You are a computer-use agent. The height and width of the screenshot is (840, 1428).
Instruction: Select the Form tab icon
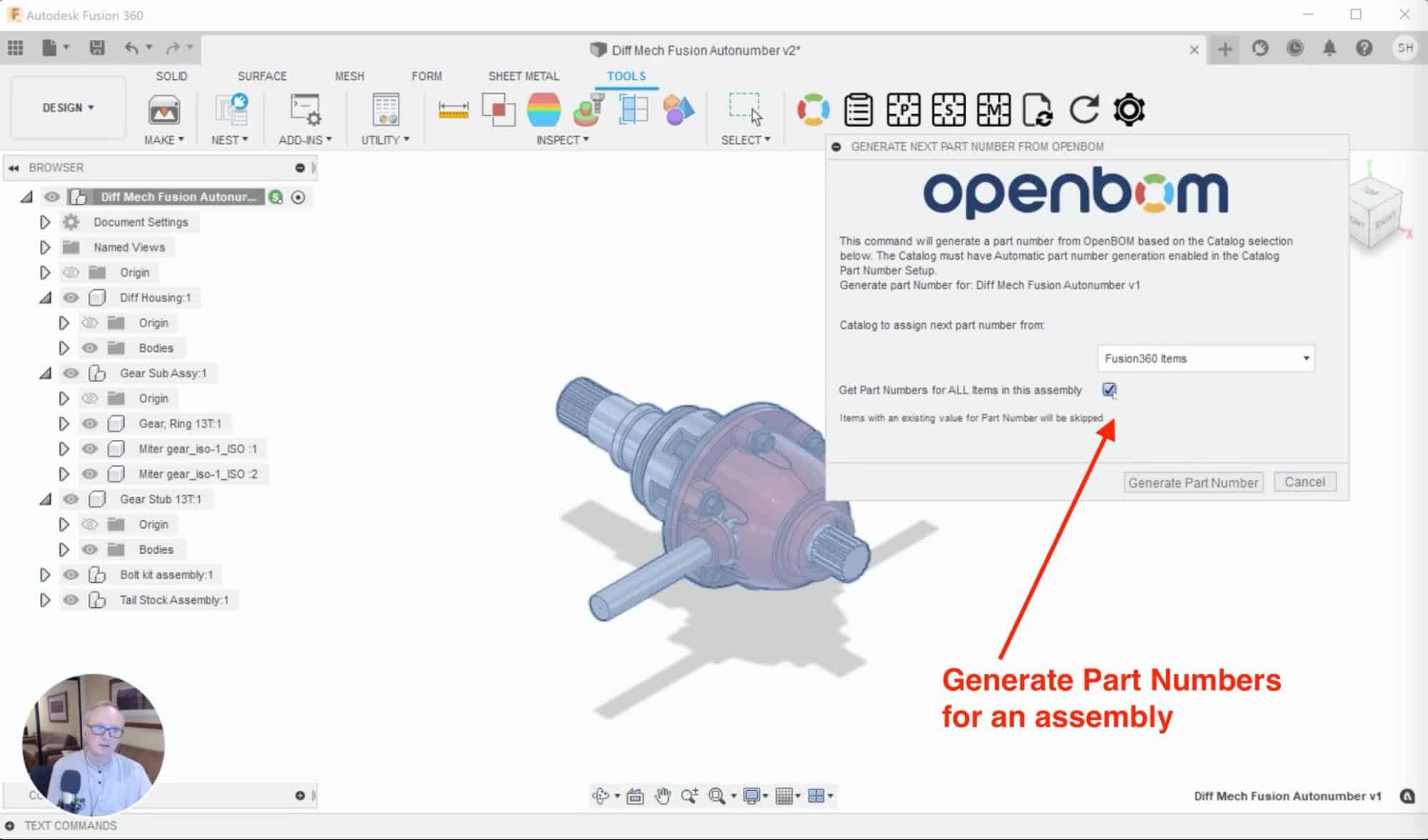(425, 76)
